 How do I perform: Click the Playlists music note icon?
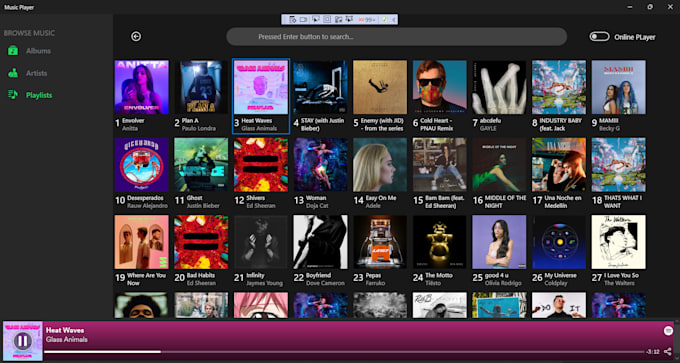pos(13,95)
